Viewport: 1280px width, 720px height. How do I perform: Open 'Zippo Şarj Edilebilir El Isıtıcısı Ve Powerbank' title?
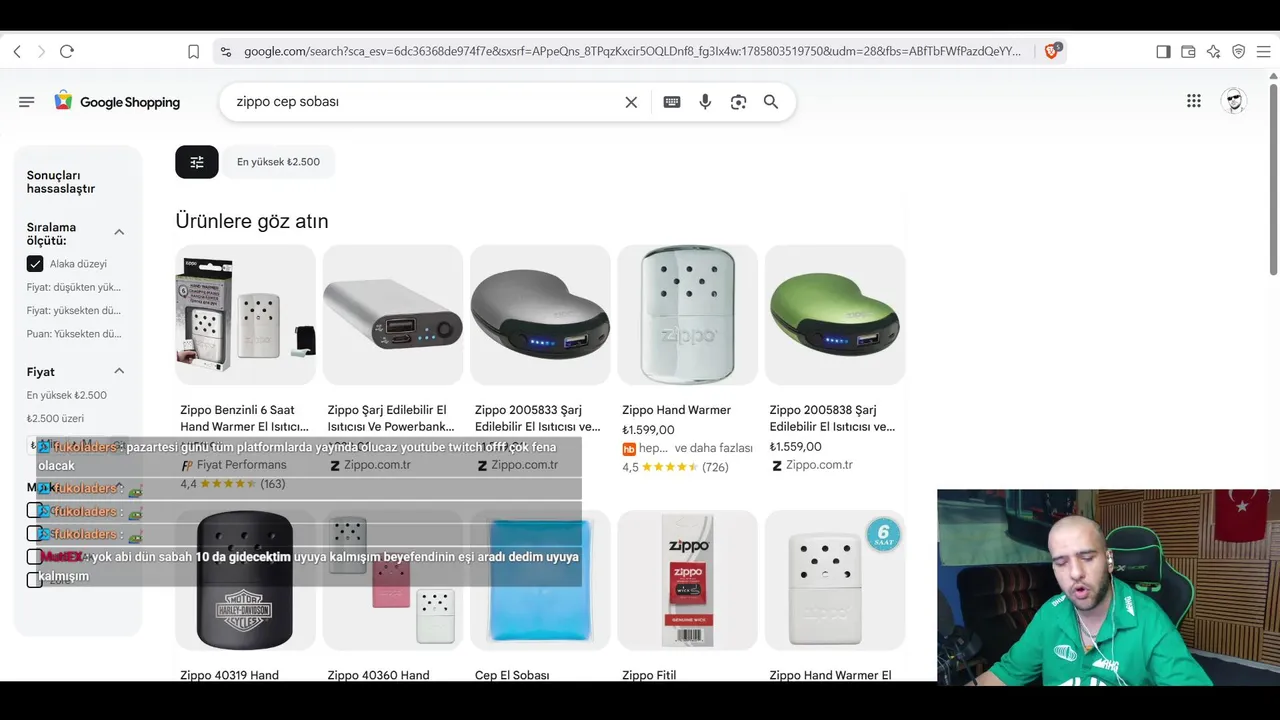pyautogui.click(x=391, y=418)
